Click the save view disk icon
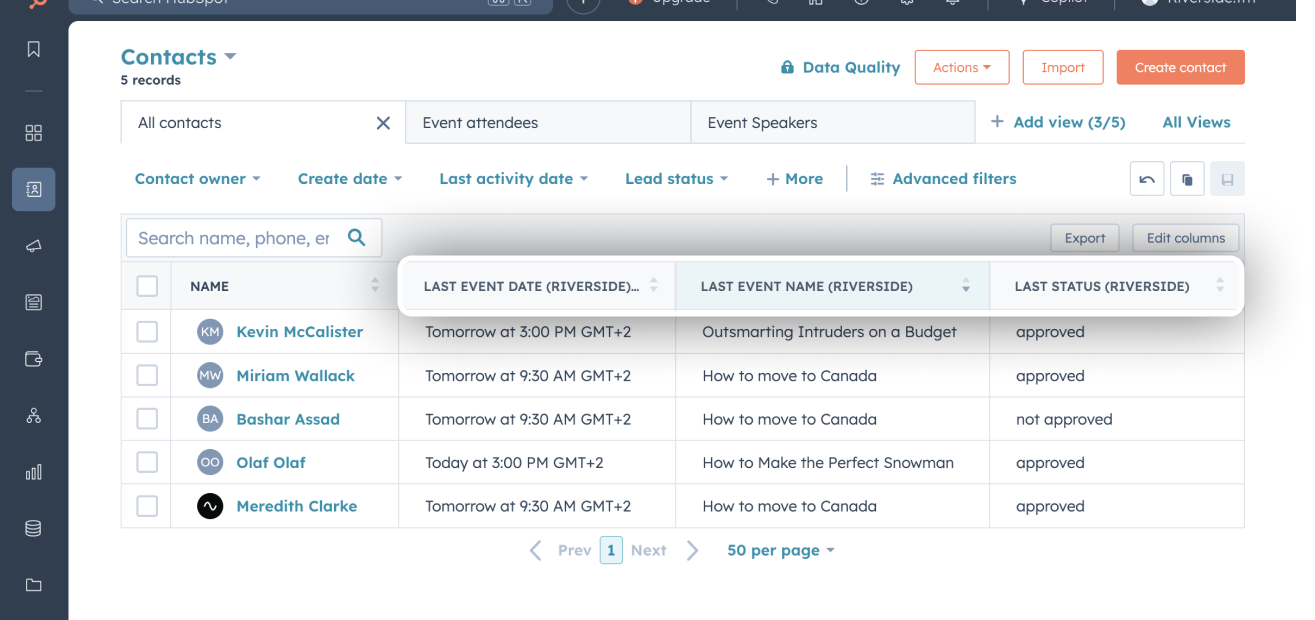The width and height of the screenshot is (1315, 620). point(1227,179)
